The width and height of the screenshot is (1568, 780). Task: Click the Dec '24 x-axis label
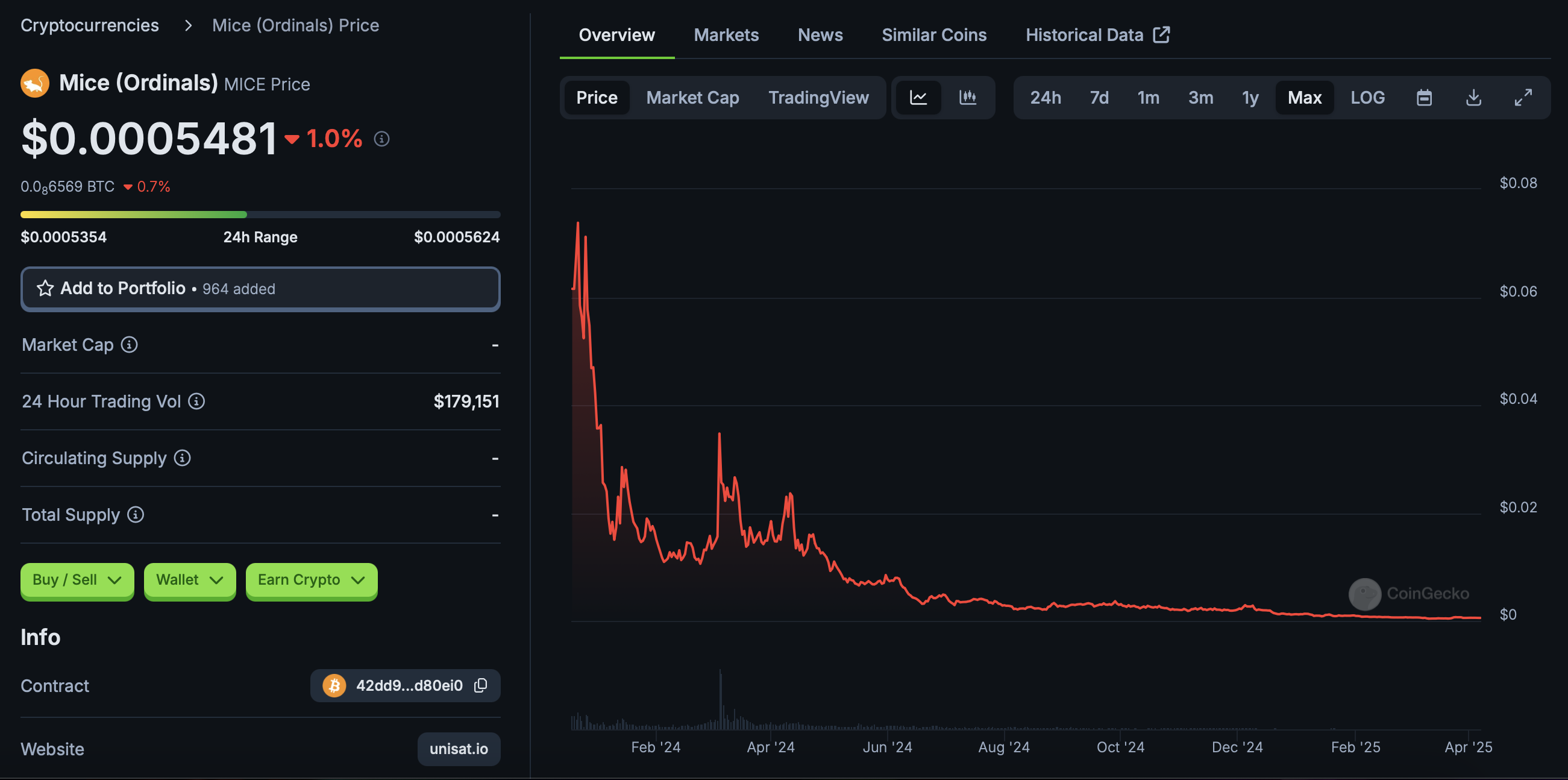(1237, 747)
